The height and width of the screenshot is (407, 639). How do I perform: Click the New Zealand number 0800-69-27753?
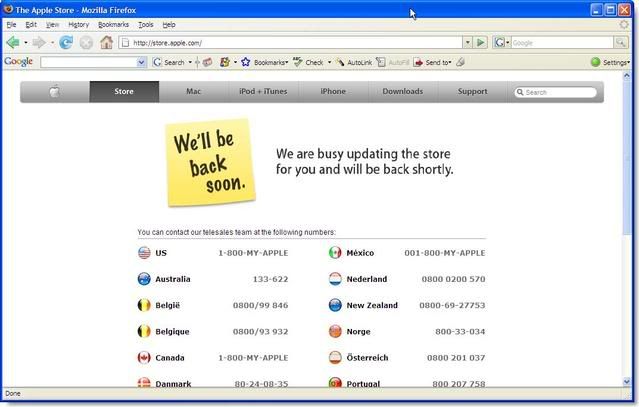coord(452,306)
